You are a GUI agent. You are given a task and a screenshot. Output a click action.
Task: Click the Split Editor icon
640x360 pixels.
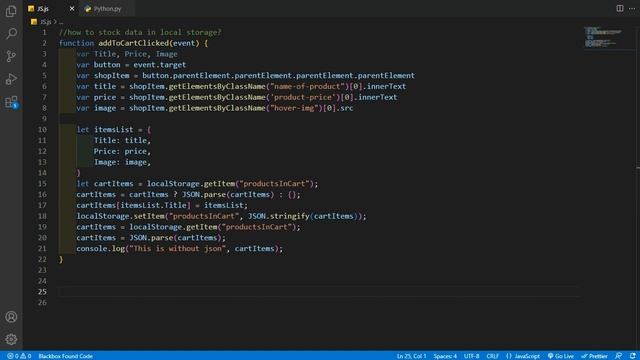click(620, 8)
